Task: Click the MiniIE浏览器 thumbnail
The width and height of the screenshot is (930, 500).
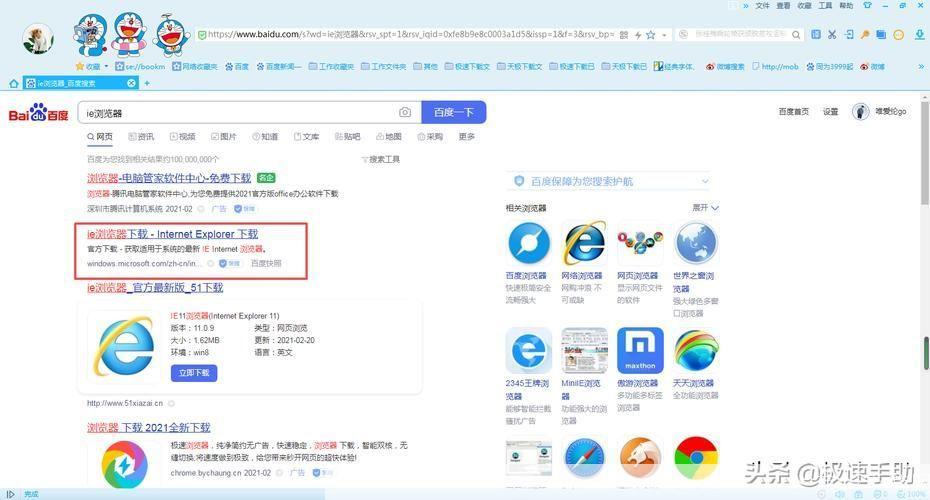Action: [584, 351]
